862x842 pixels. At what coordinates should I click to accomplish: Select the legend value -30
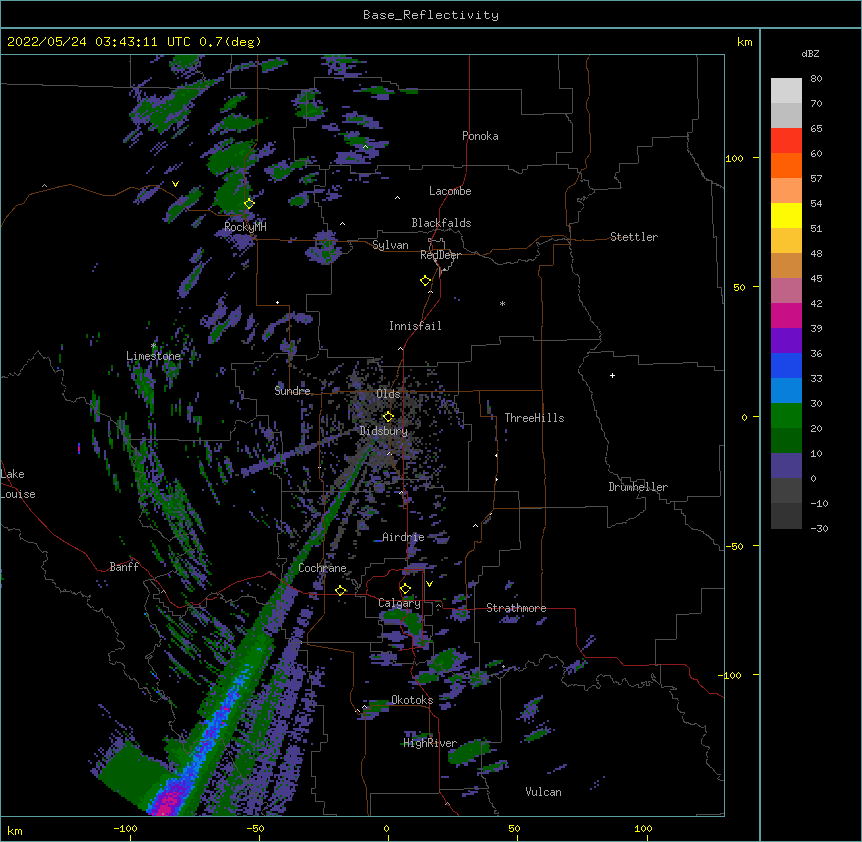pos(819,528)
